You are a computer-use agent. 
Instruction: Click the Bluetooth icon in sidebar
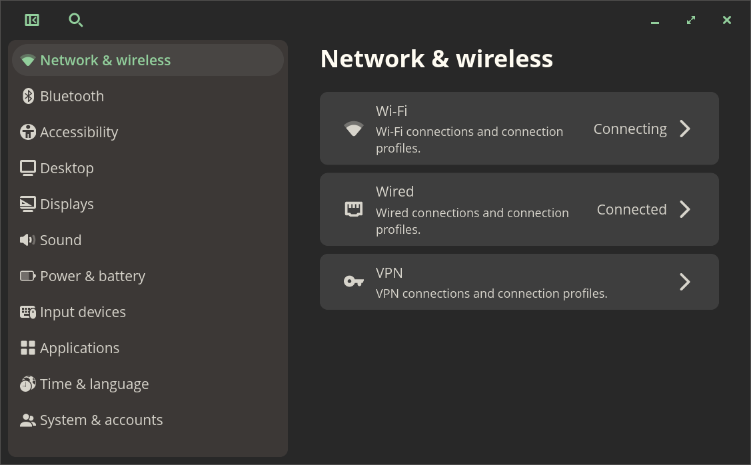click(x=28, y=96)
